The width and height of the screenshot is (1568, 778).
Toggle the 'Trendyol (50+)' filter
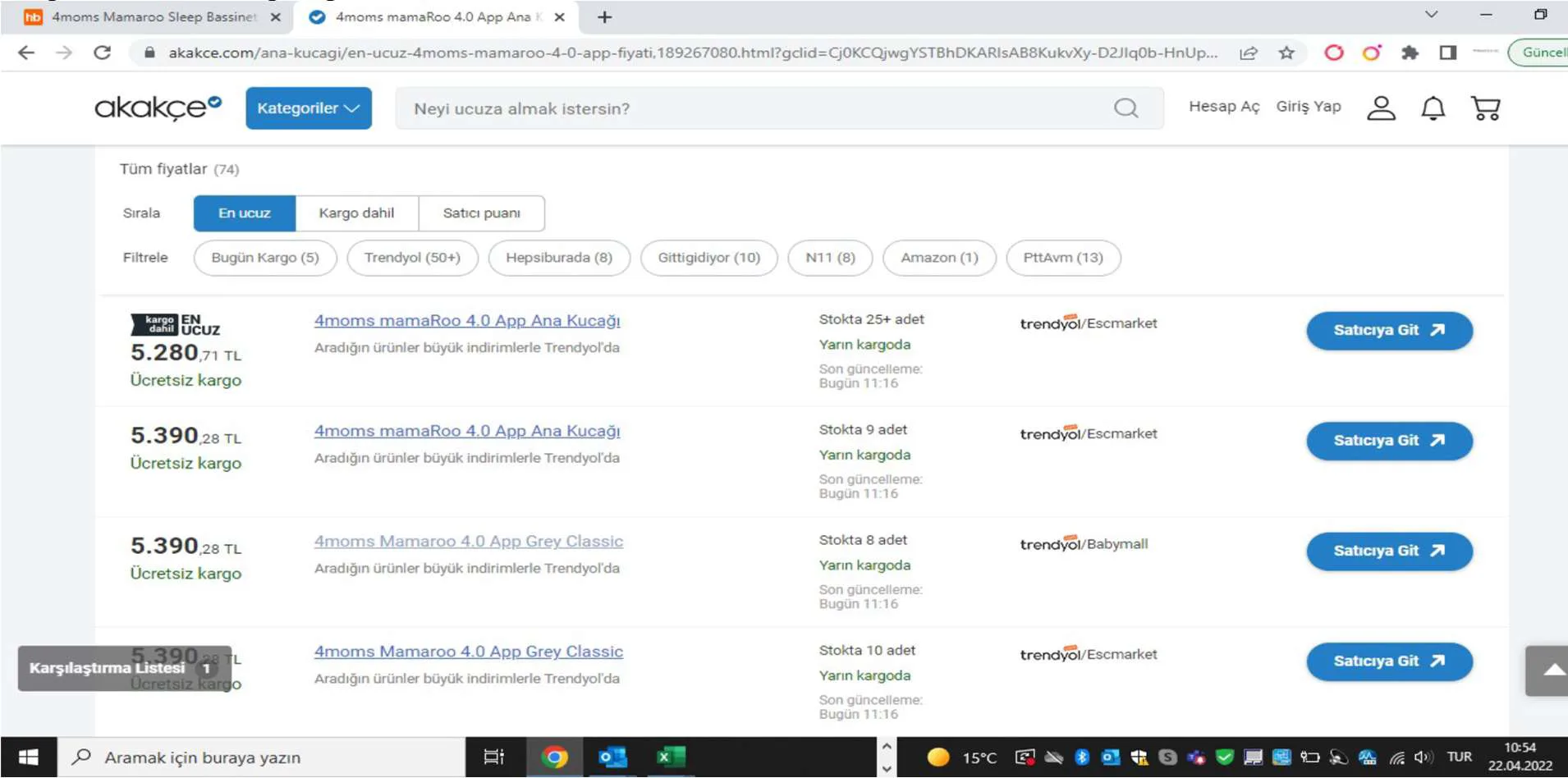point(412,258)
